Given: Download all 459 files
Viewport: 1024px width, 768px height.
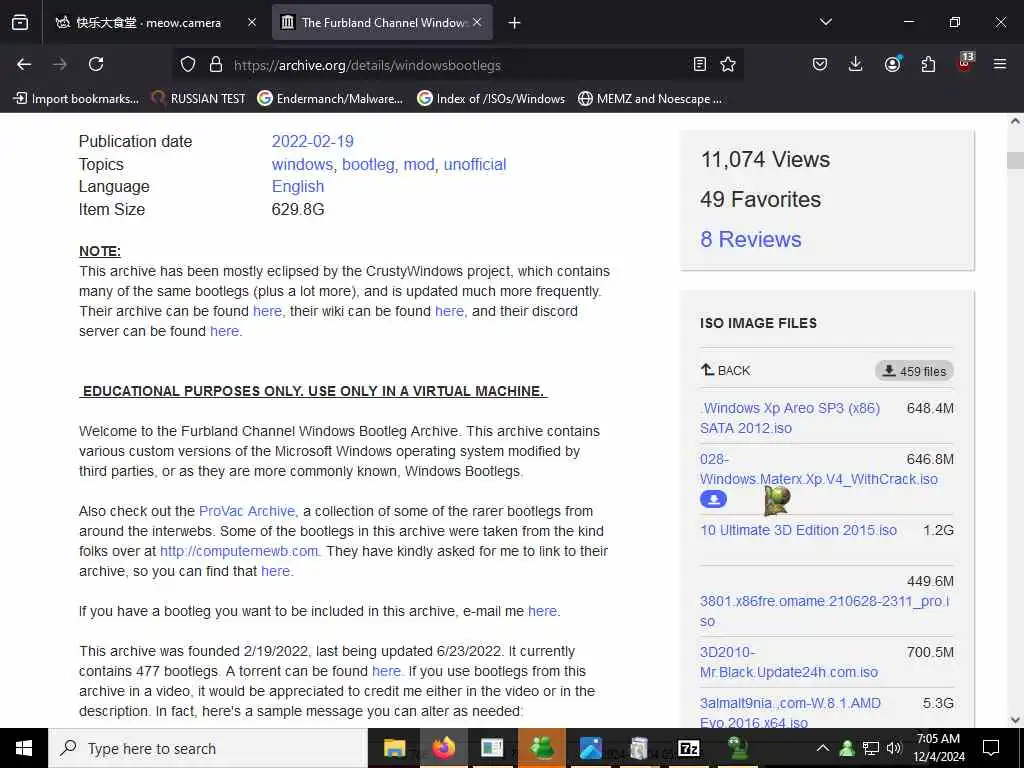Looking at the screenshot, I should tap(914, 371).
